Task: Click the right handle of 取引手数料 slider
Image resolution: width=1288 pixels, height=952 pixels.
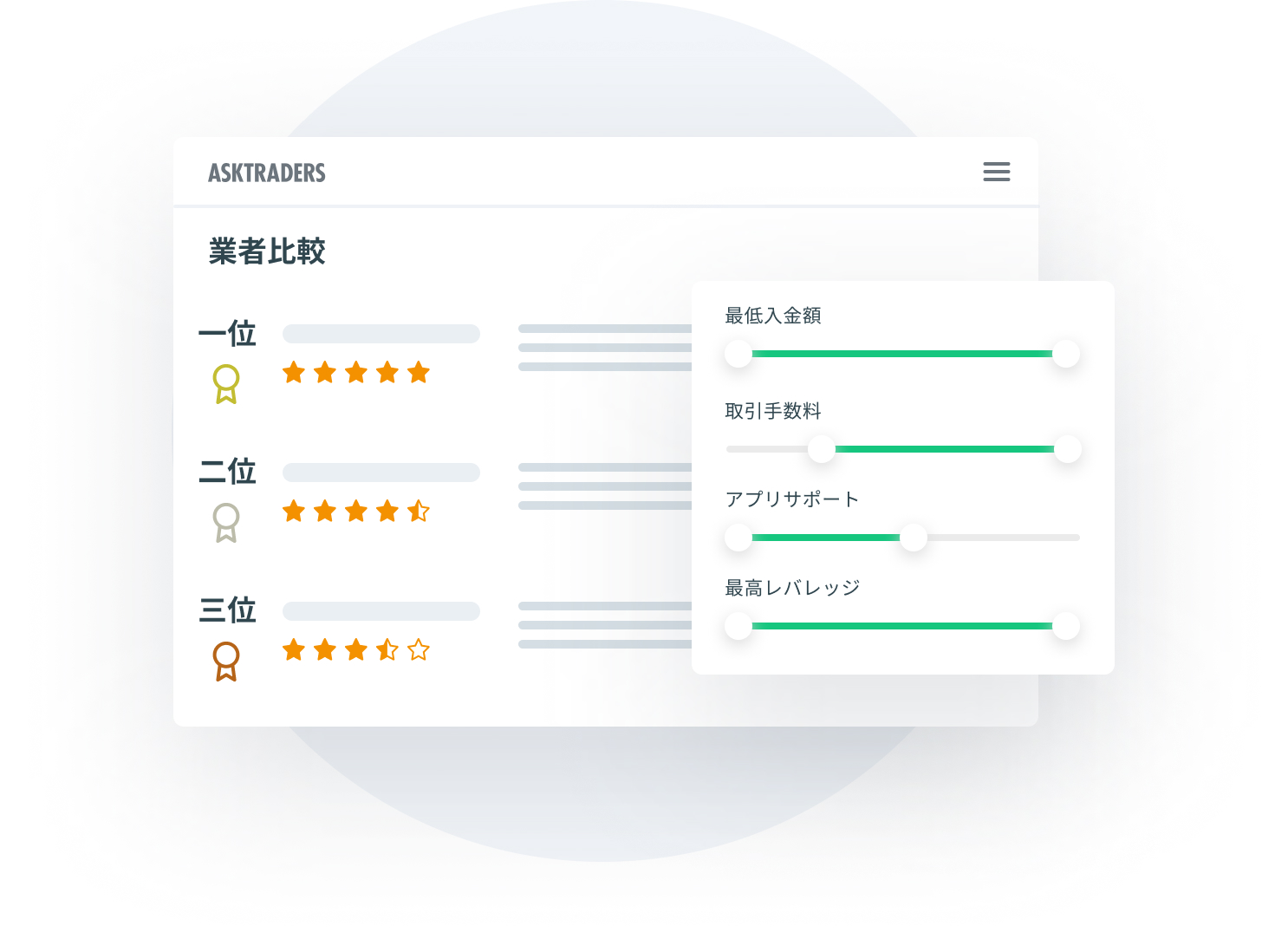Action: 1068,449
